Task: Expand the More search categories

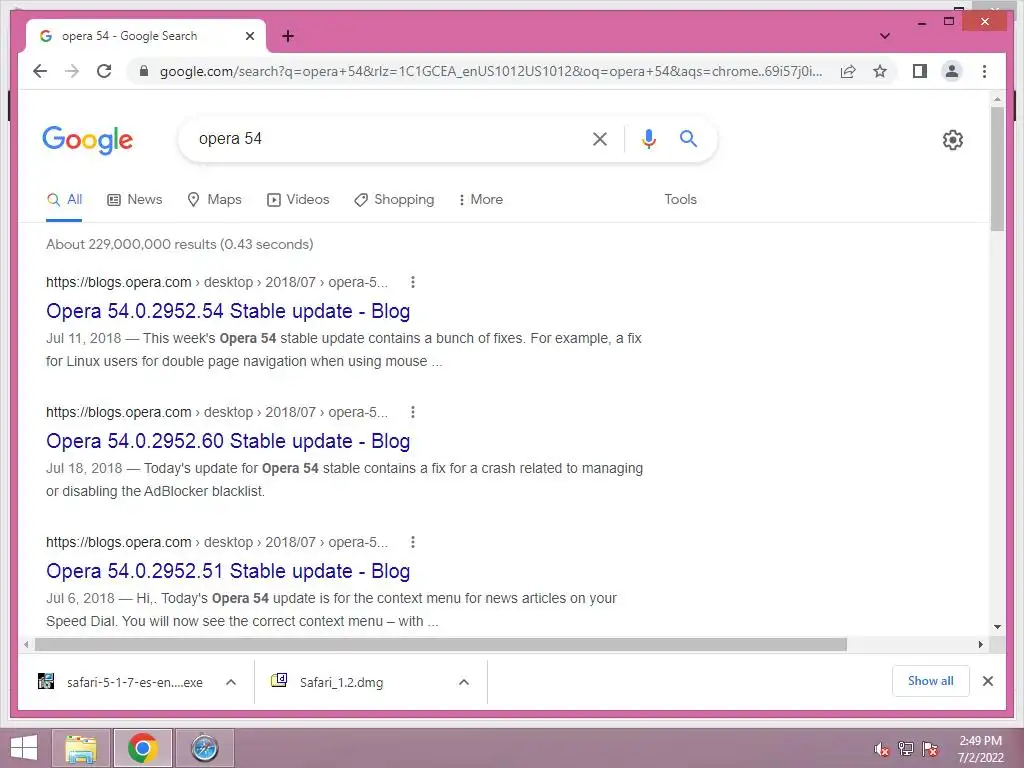Action: point(481,200)
